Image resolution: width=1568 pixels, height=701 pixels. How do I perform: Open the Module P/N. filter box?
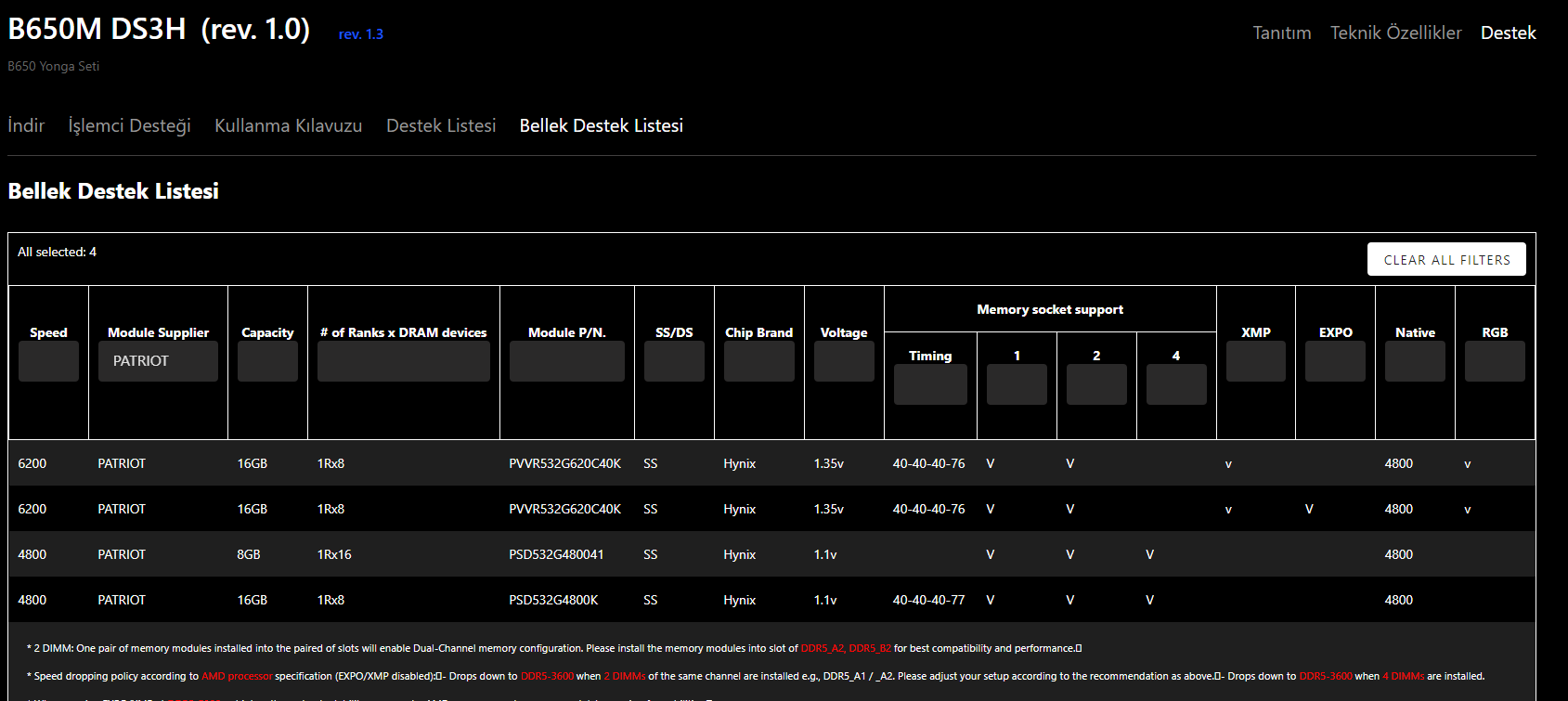(567, 361)
